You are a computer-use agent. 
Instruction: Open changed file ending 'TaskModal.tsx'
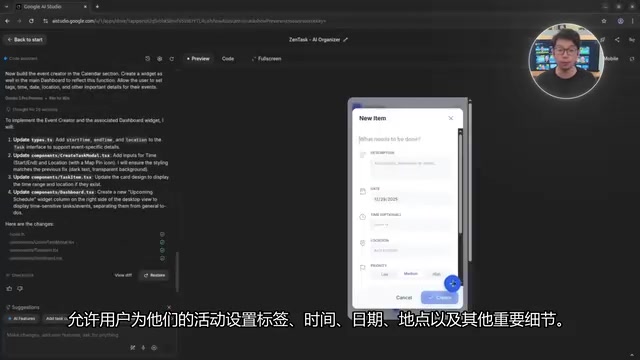point(87,242)
